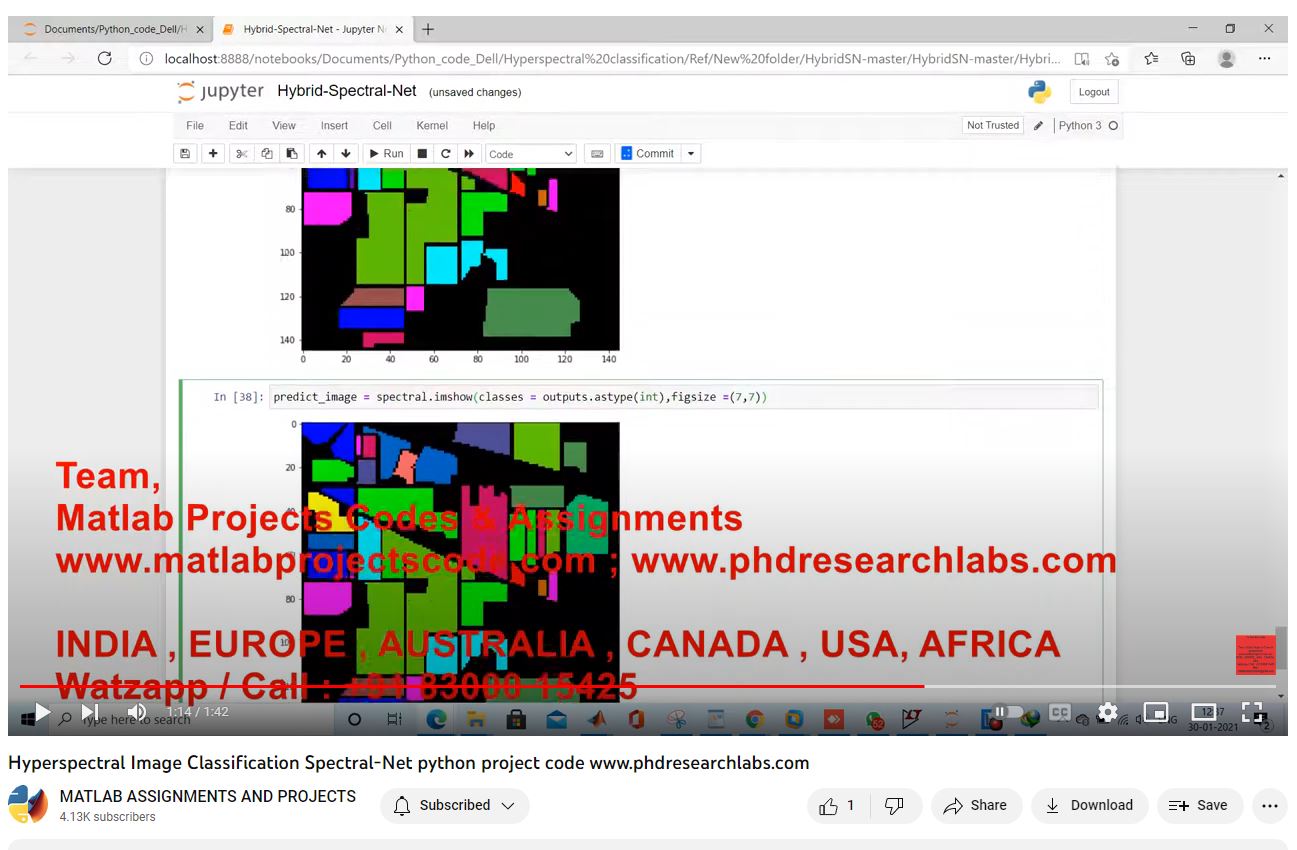The height and width of the screenshot is (850, 1297).
Task: Open the Kernel menu in Jupyter
Action: coord(432,126)
